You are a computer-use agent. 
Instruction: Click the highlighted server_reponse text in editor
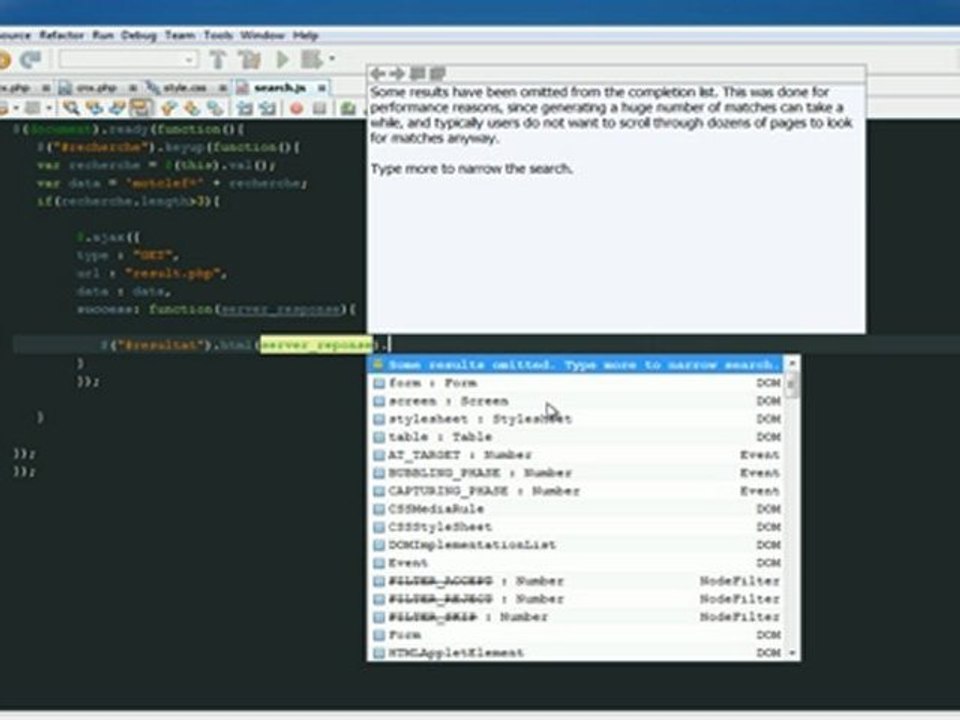317,345
